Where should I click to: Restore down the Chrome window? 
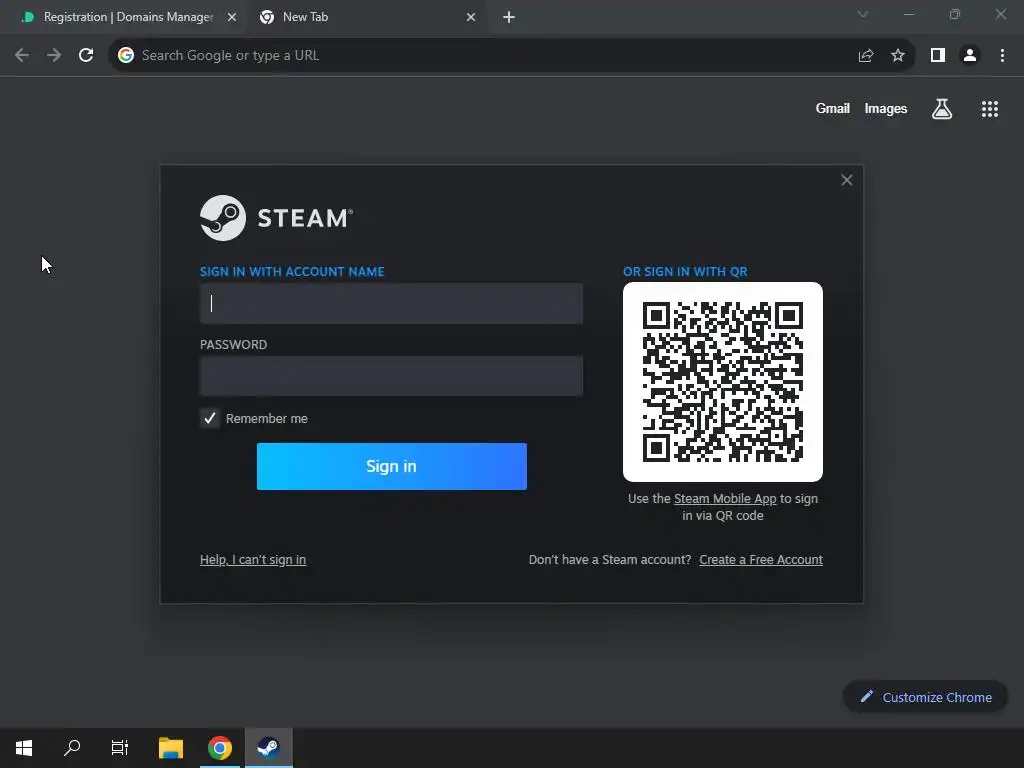coord(955,14)
